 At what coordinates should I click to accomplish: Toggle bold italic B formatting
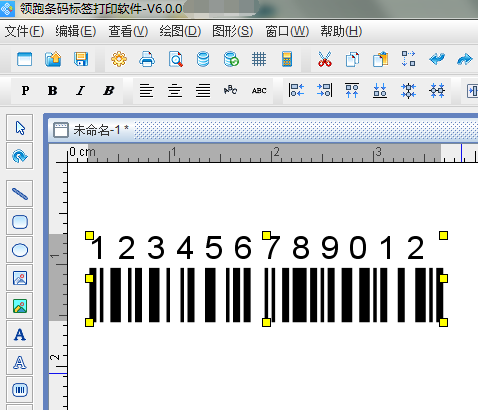(109, 91)
